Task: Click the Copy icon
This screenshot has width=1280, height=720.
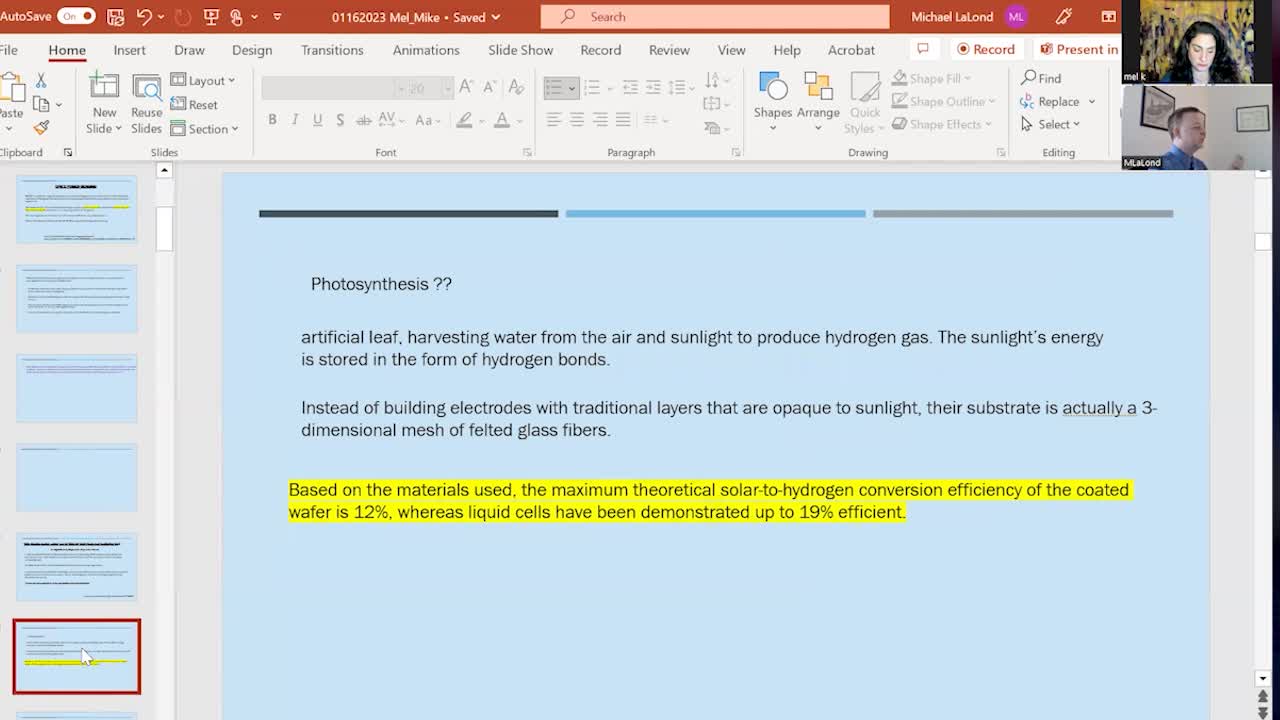Action: 41,104
